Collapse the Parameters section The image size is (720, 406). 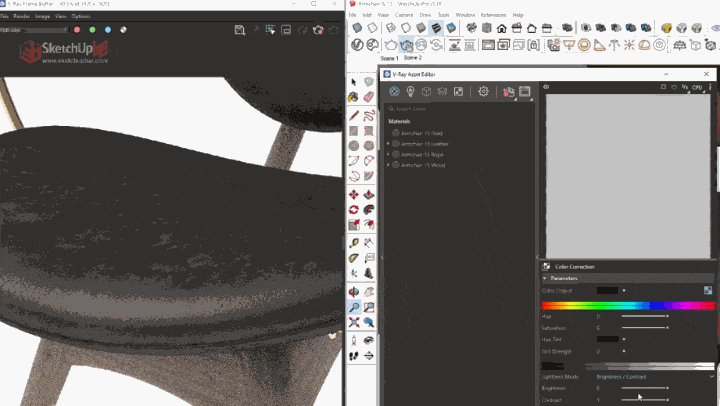pos(545,278)
